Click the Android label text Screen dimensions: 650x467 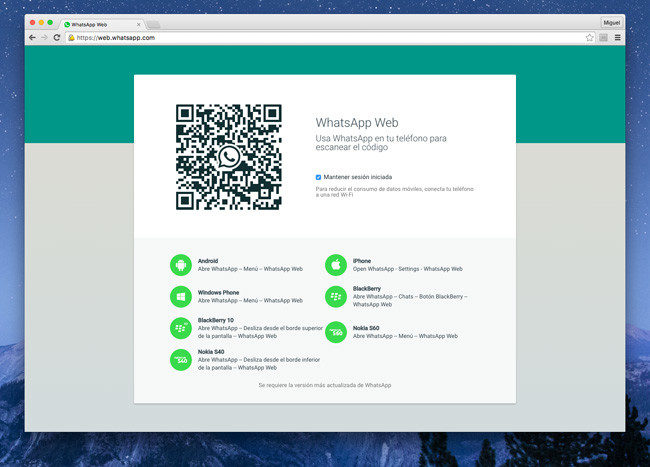click(x=208, y=261)
